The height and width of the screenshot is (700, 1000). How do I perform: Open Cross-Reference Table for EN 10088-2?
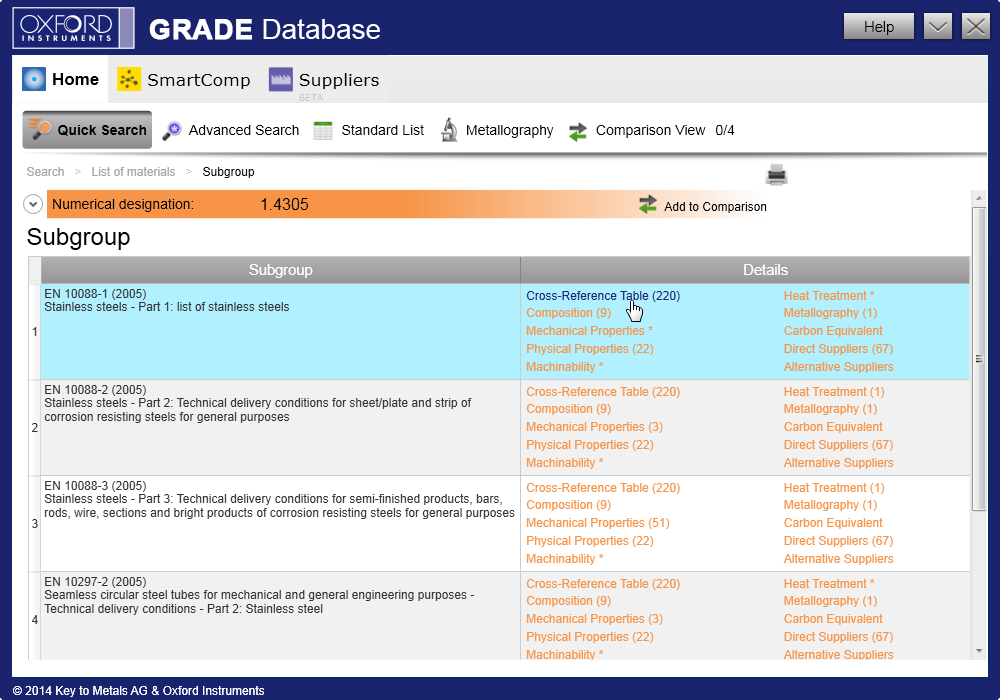[x=603, y=391]
